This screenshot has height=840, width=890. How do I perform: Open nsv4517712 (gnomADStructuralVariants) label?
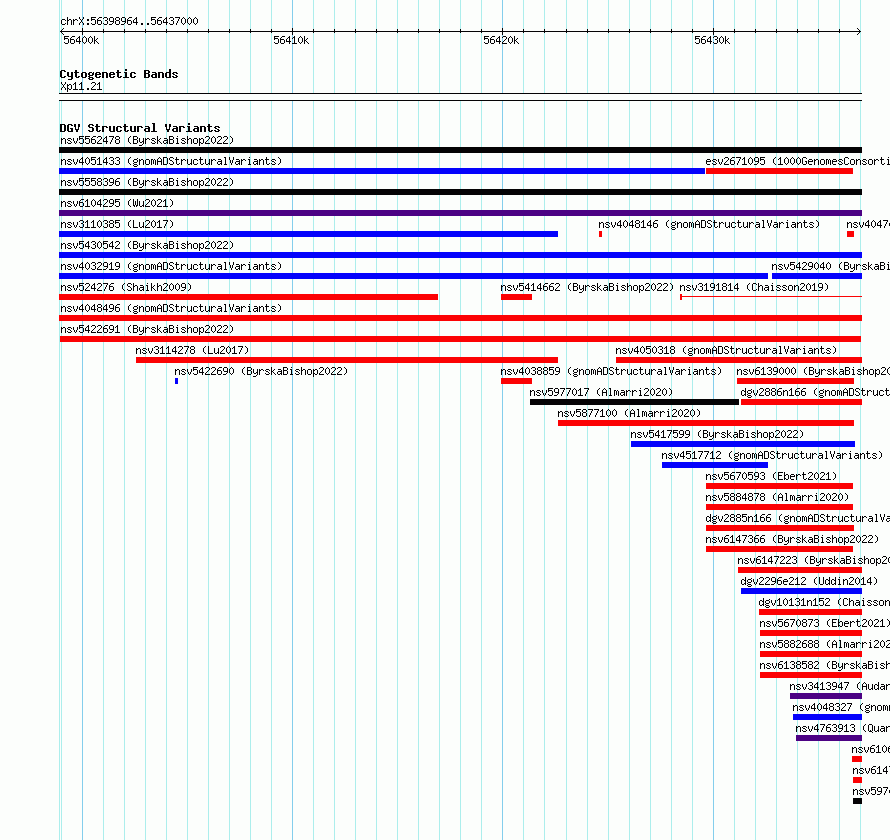click(773, 455)
